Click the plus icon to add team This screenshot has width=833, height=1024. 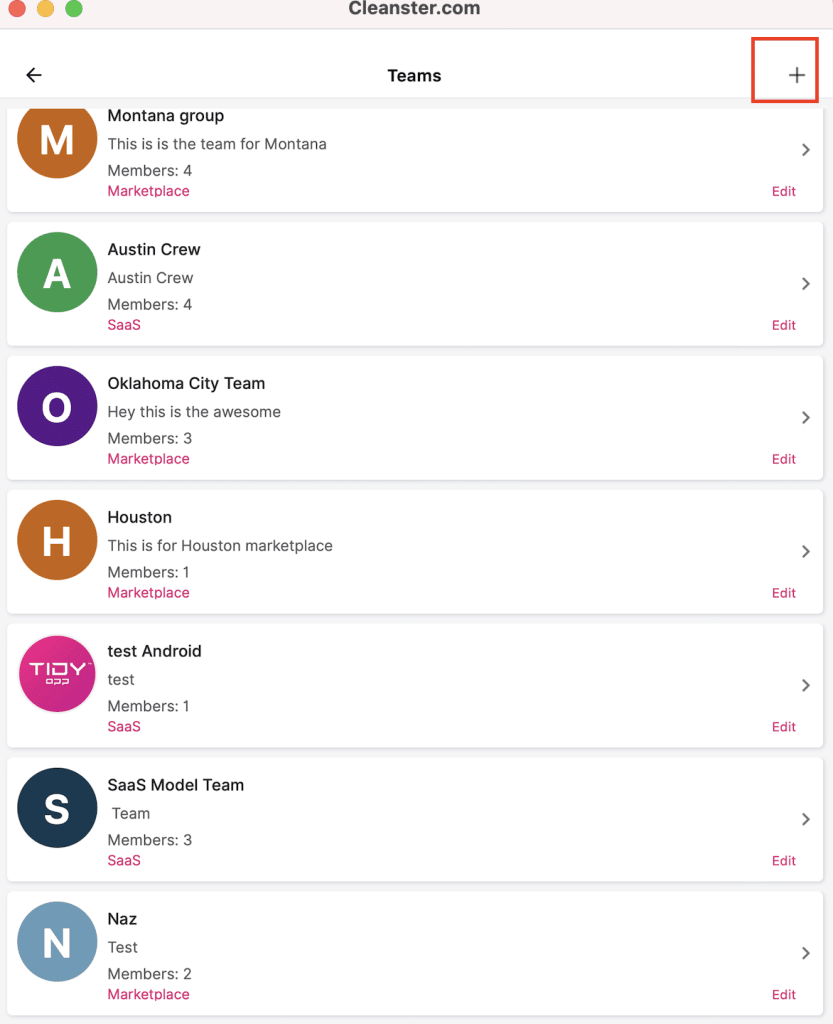tap(796, 75)
